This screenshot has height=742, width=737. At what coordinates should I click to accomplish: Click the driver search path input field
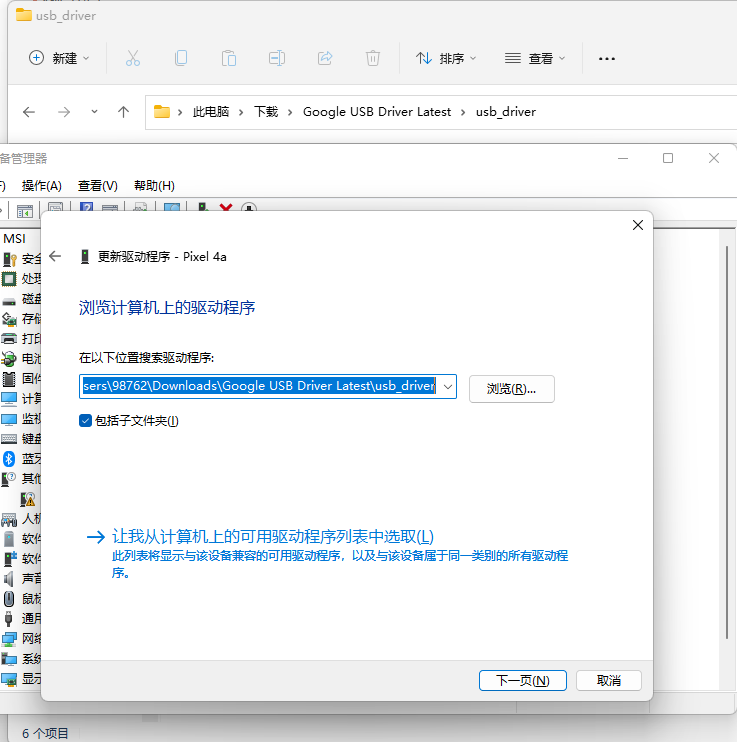coord(259,387)
